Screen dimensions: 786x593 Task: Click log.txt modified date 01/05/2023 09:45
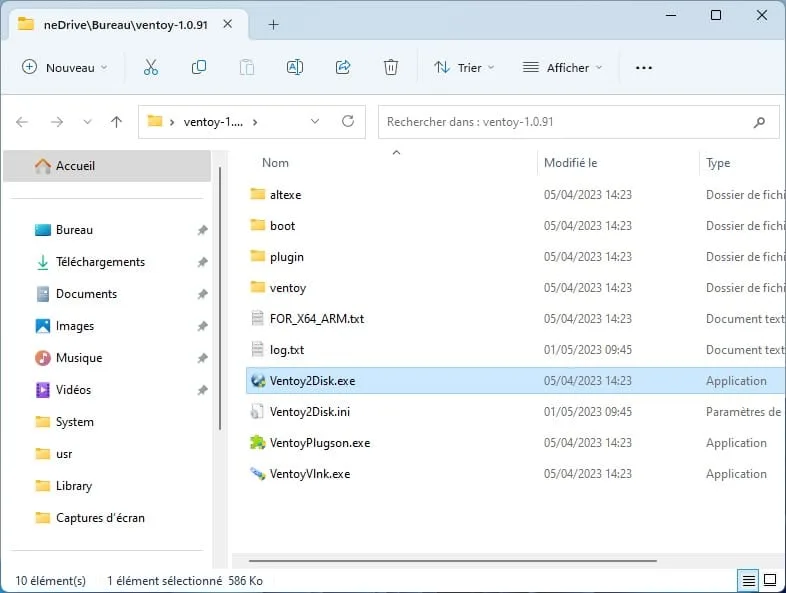pyautogui.click(x=587, y=349)
